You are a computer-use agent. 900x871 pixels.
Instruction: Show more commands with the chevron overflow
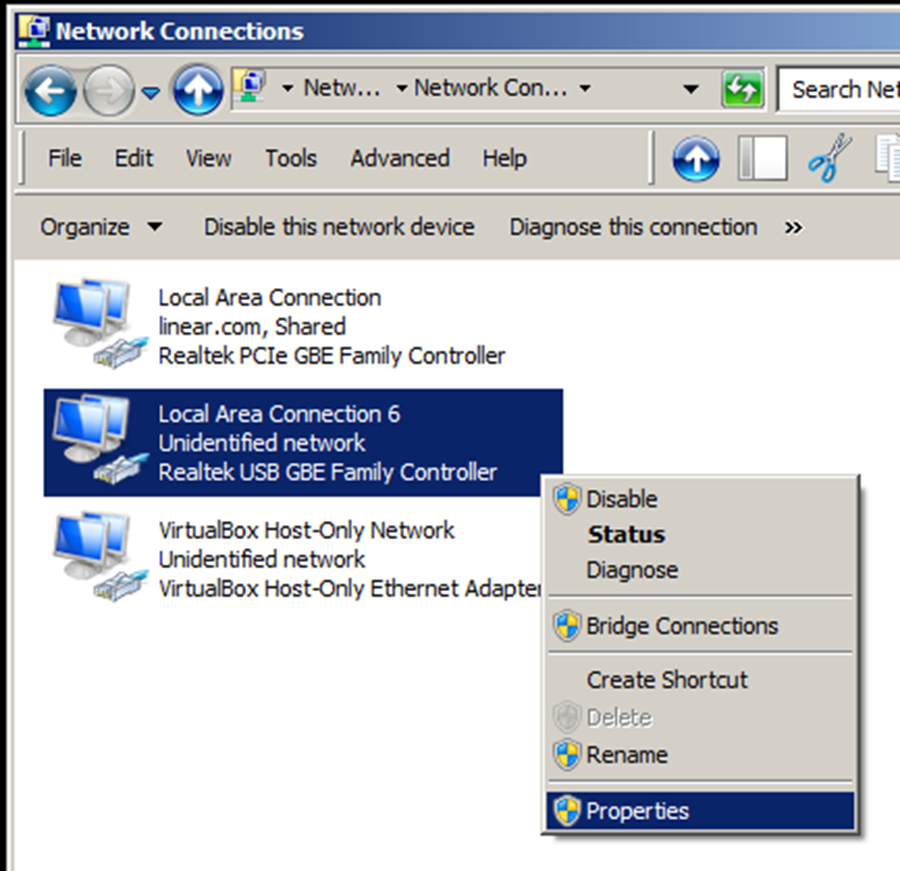tap(793, 228)
